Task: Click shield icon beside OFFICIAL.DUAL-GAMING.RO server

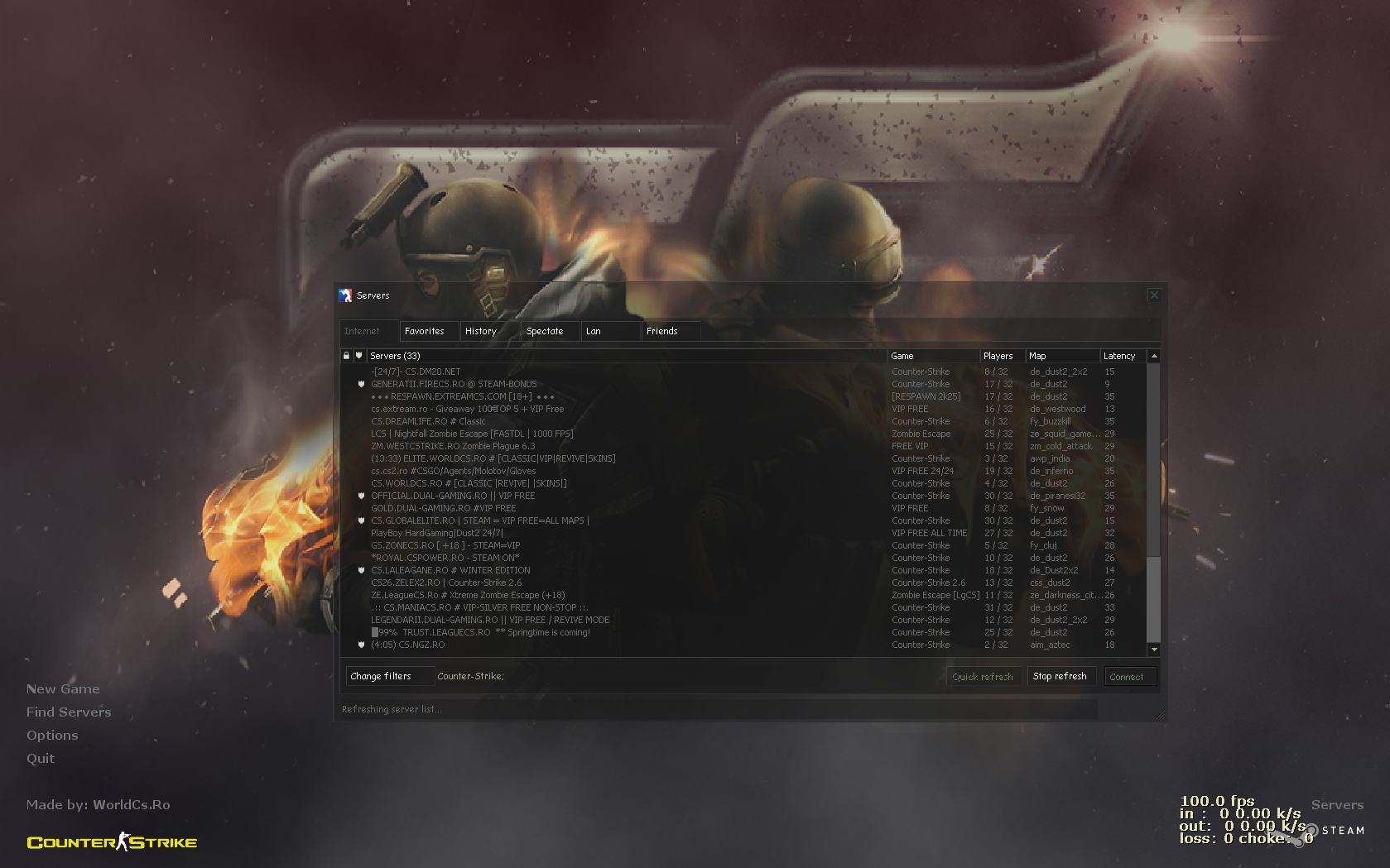Action: pos(361,496)
